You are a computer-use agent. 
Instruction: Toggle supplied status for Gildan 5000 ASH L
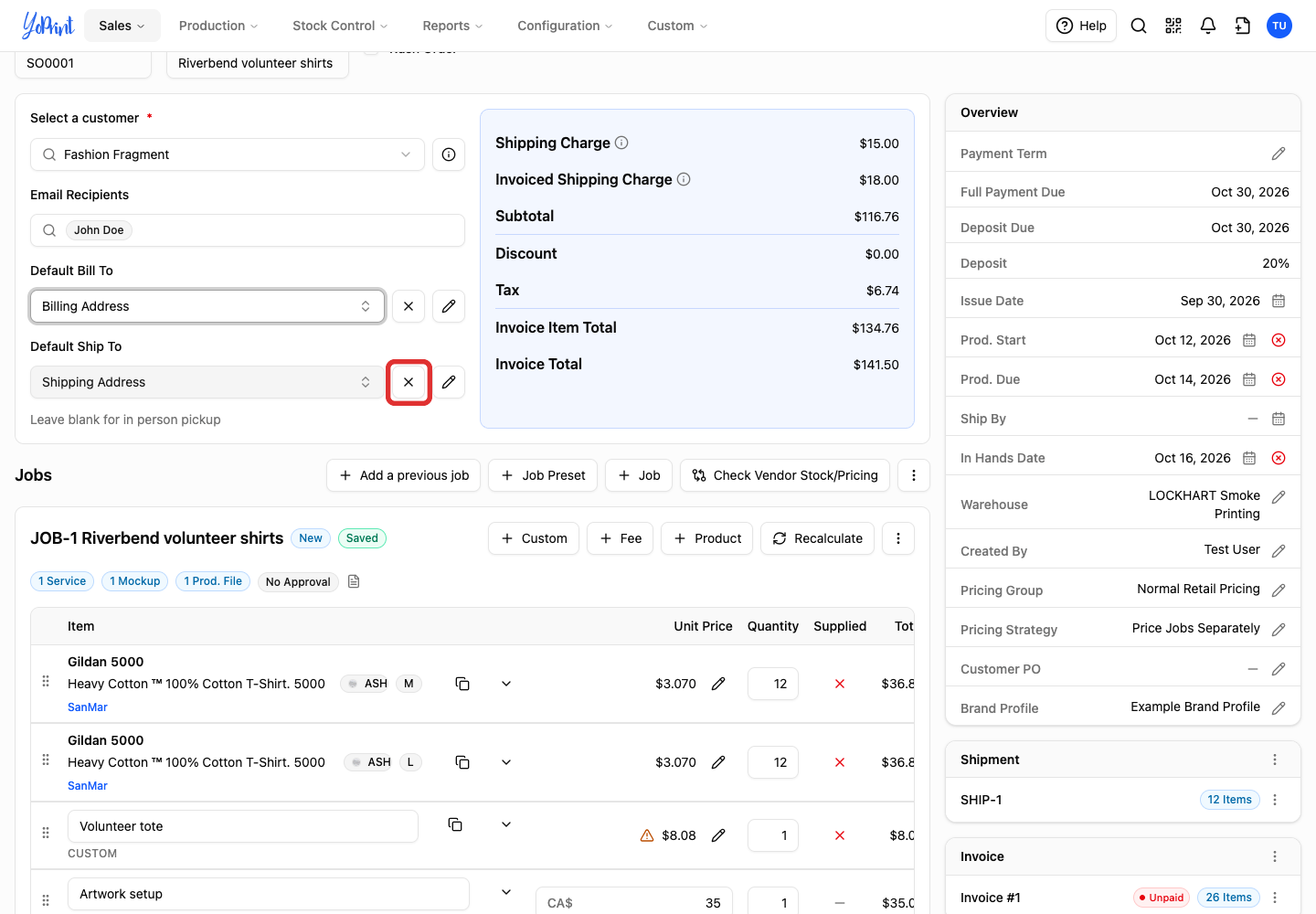[840, 762]
